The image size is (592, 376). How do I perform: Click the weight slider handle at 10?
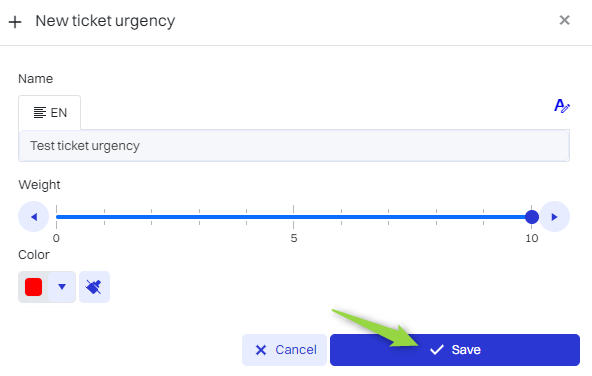[532, 217]
